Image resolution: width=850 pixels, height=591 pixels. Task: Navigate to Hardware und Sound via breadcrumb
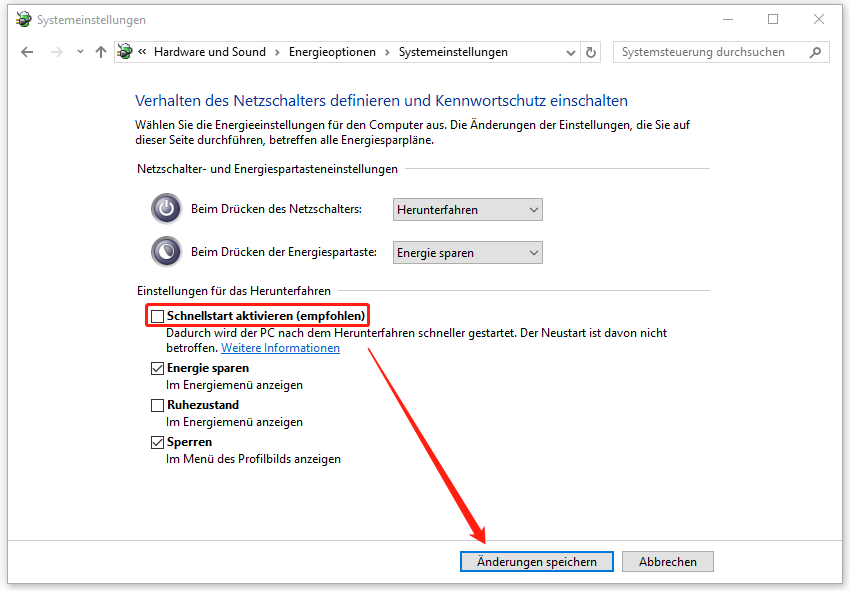pyautogui.click(x=208, y=51)
